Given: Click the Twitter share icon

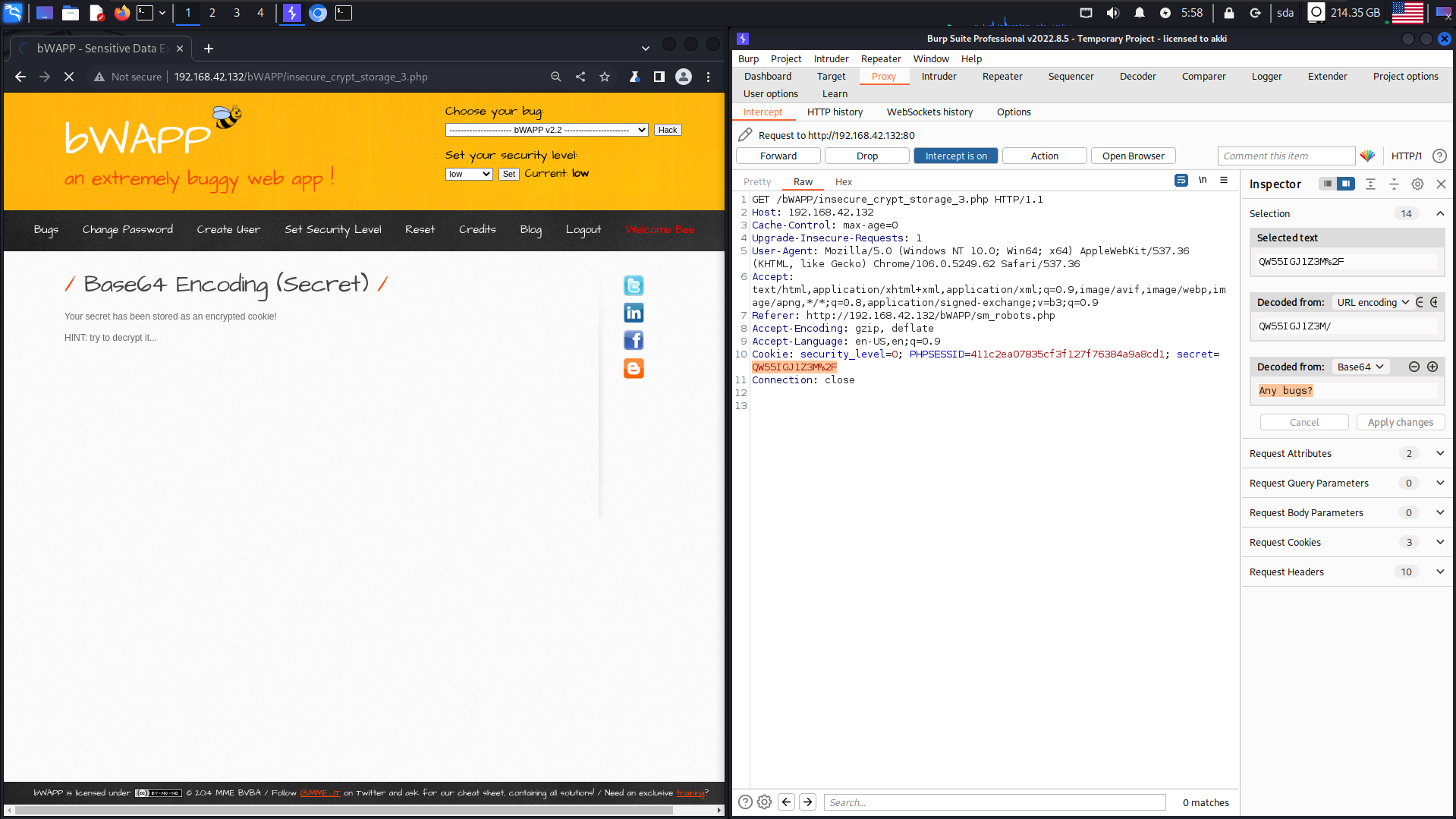Looking at the screenshot, I should tap(634, 285).
